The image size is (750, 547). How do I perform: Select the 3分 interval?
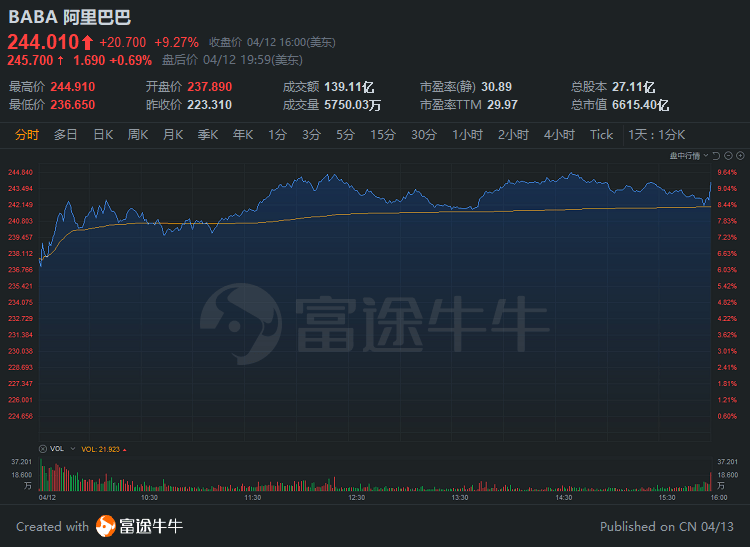click(x=311, y=135)
